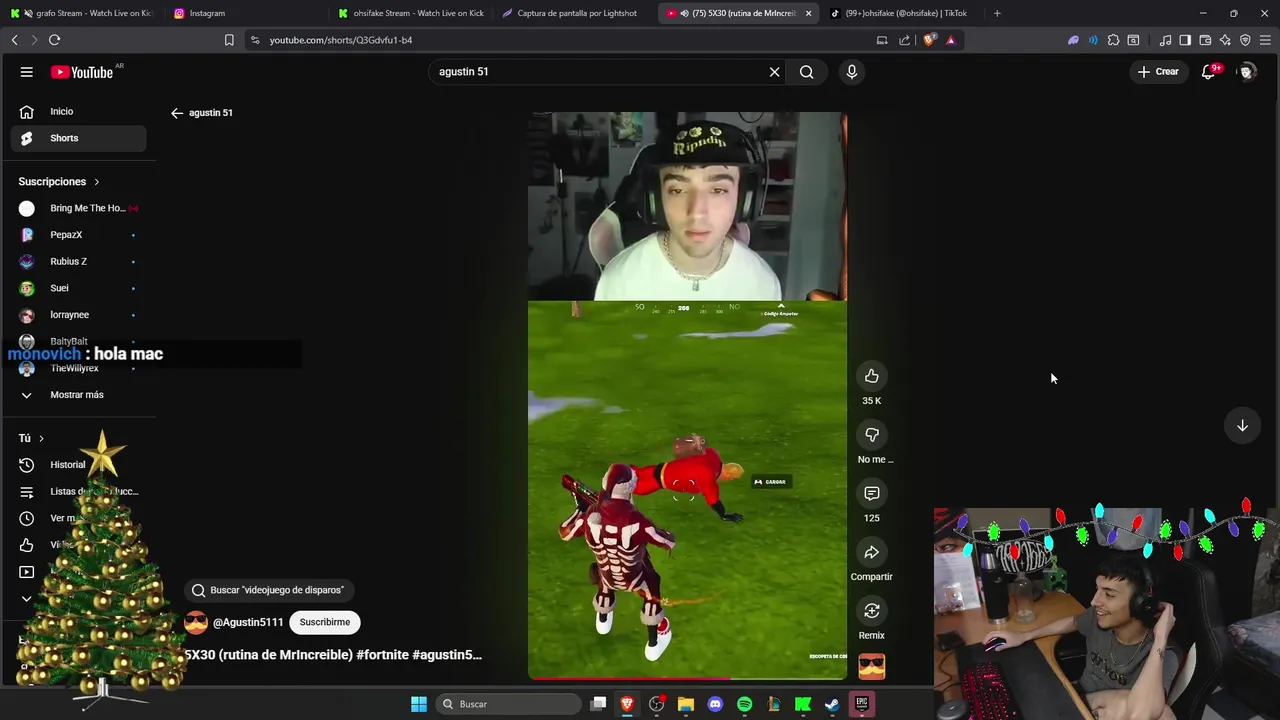Open Spotify from the taskbar

(744, 704)
